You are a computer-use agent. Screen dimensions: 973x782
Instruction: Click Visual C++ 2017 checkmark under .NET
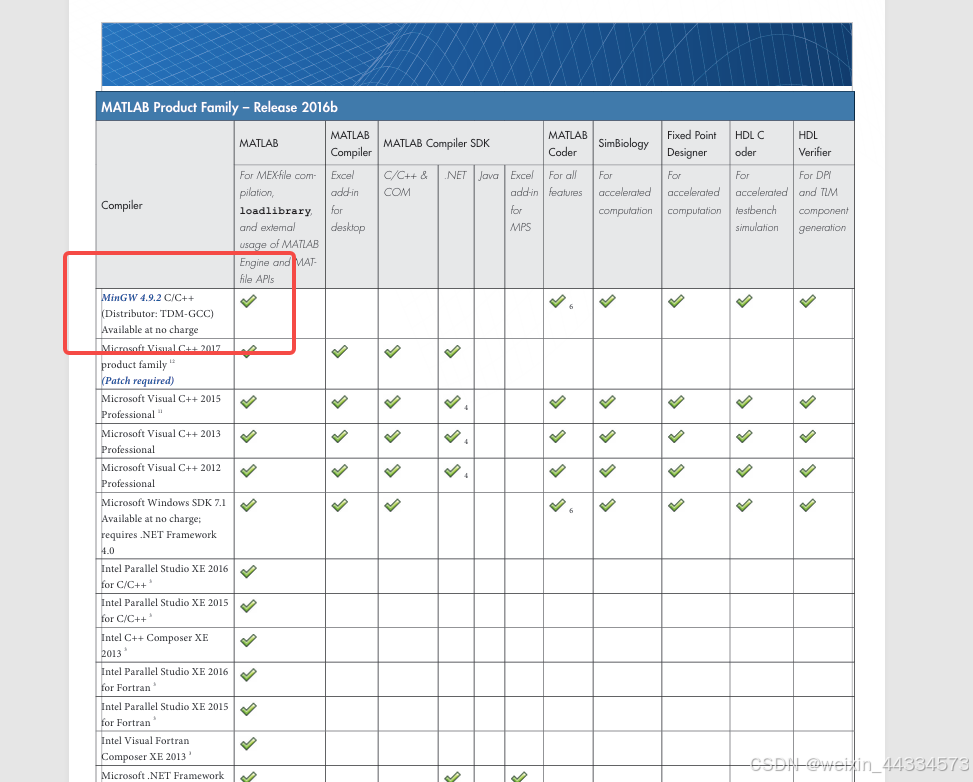click(x=452, y=352)
